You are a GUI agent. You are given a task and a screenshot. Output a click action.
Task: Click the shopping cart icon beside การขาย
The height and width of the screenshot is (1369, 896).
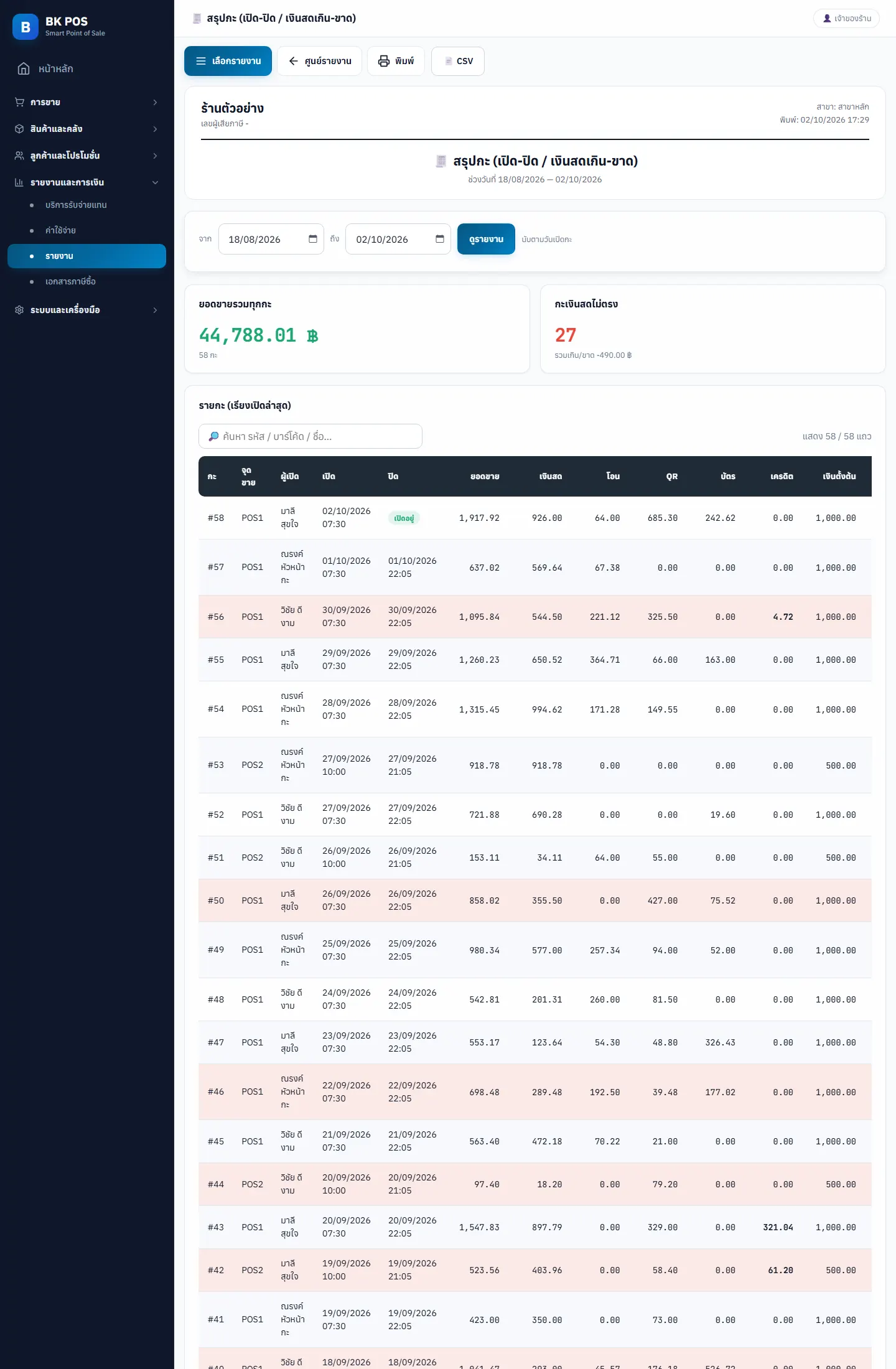(19, 102)
